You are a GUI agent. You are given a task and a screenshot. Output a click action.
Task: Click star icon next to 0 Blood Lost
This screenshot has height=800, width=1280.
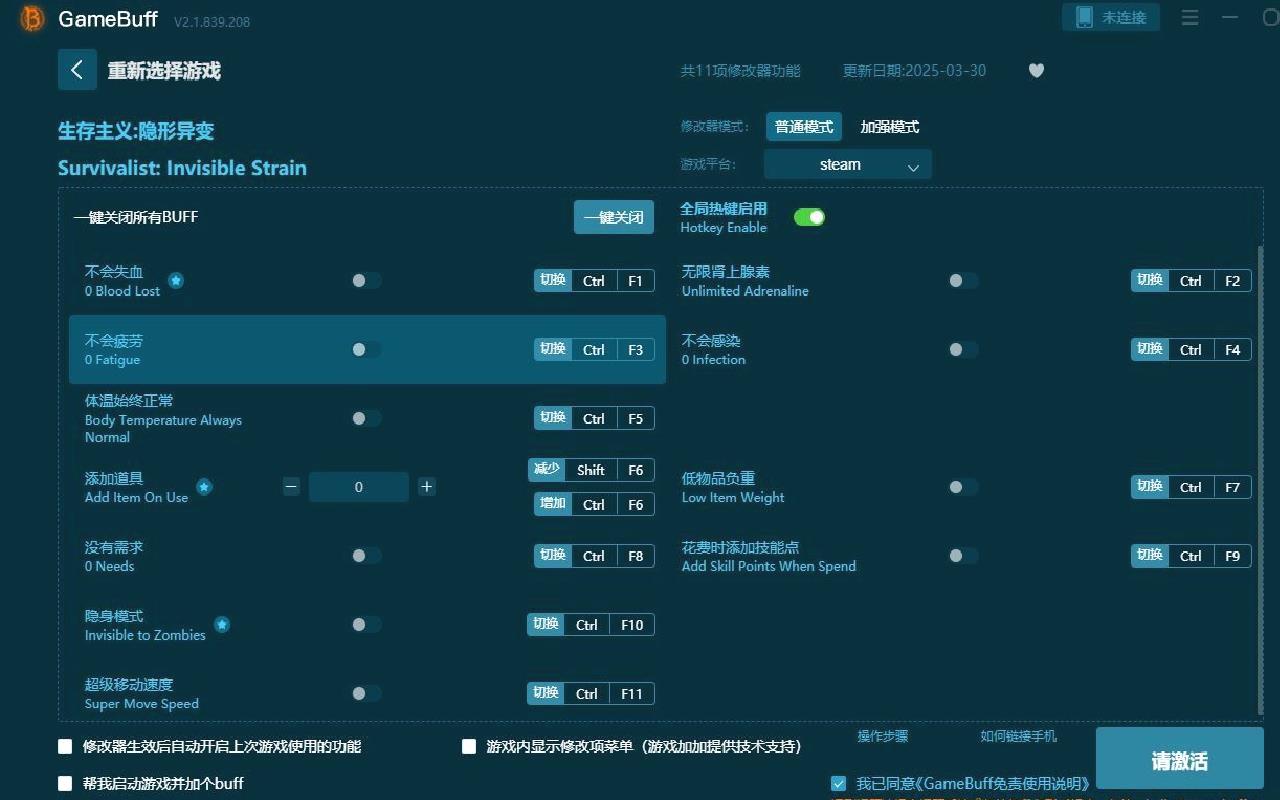[176, 281]
